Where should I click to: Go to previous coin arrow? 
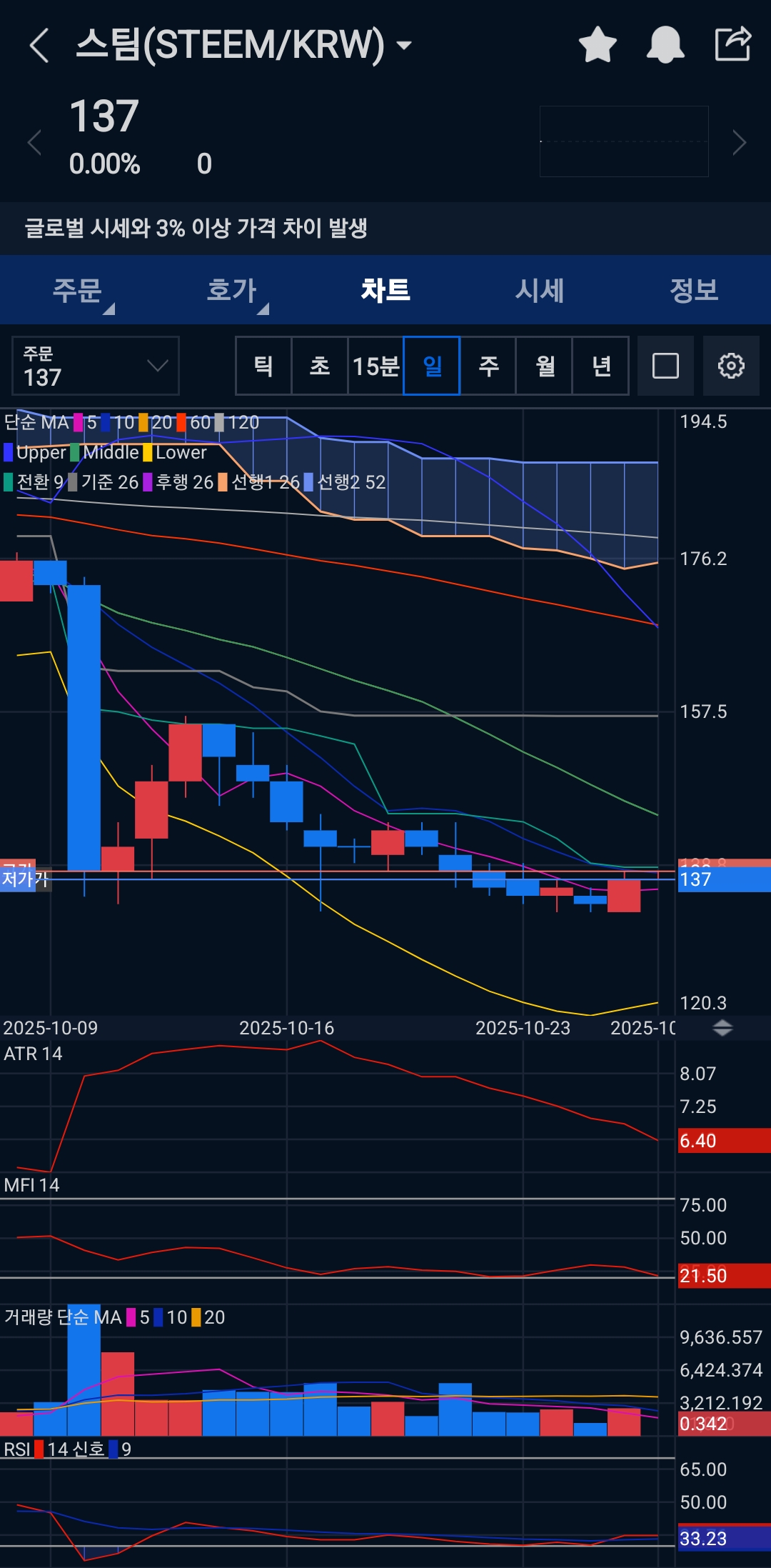point(34,142)
